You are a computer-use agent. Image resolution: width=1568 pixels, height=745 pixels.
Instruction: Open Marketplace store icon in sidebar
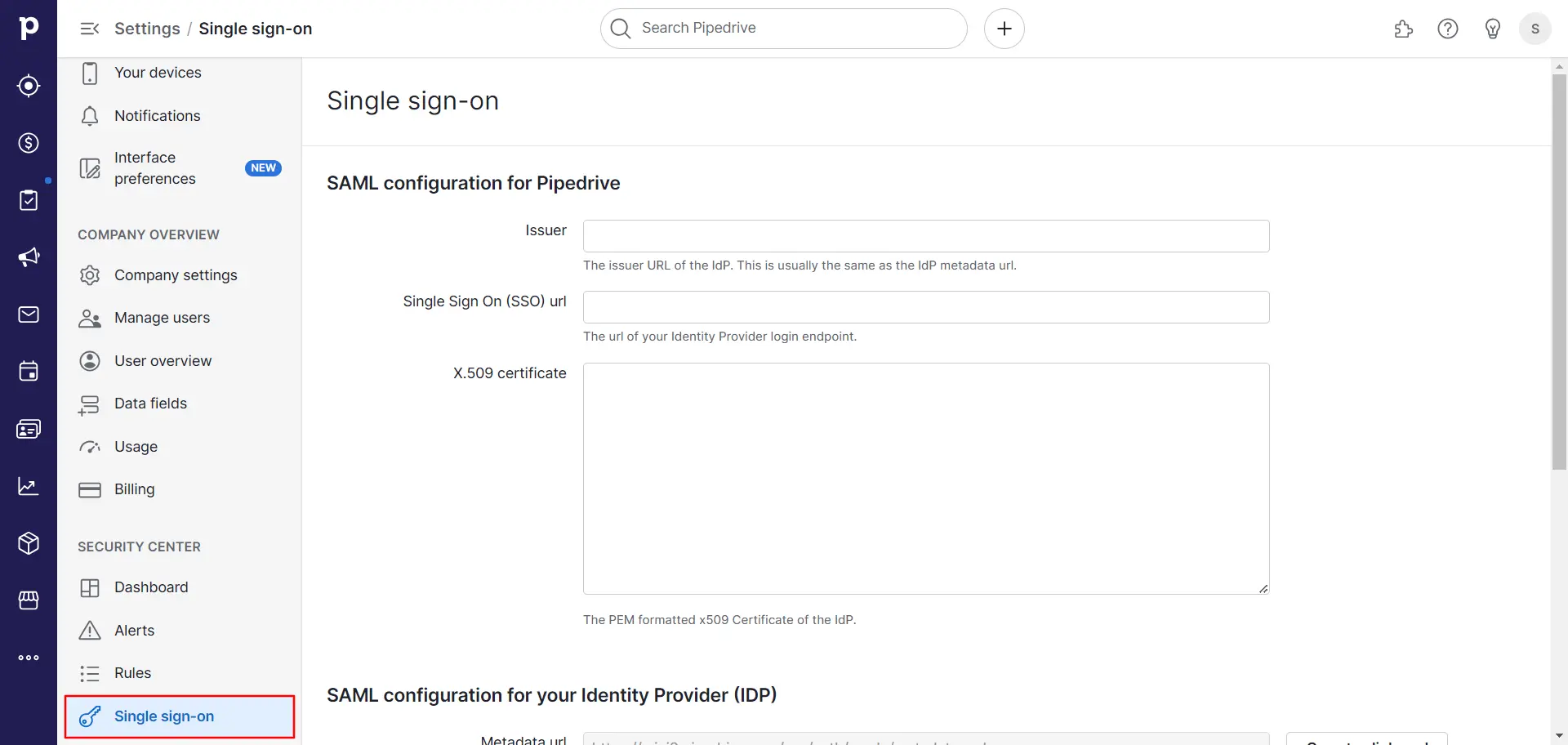(x=29, y=600)
